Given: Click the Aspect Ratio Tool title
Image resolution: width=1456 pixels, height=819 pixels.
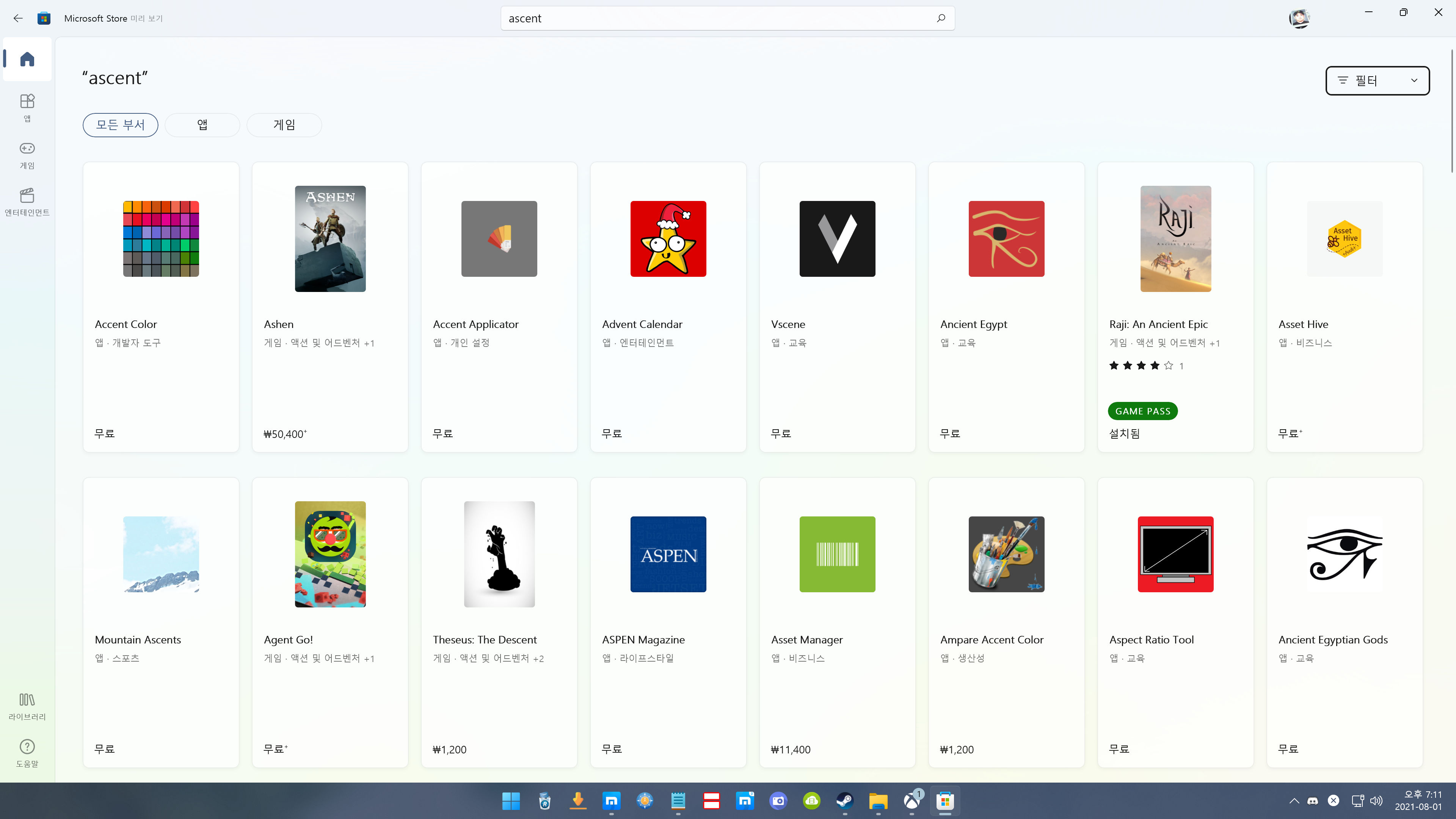Looking at the screenshot, I should [x=1152, y=640].
